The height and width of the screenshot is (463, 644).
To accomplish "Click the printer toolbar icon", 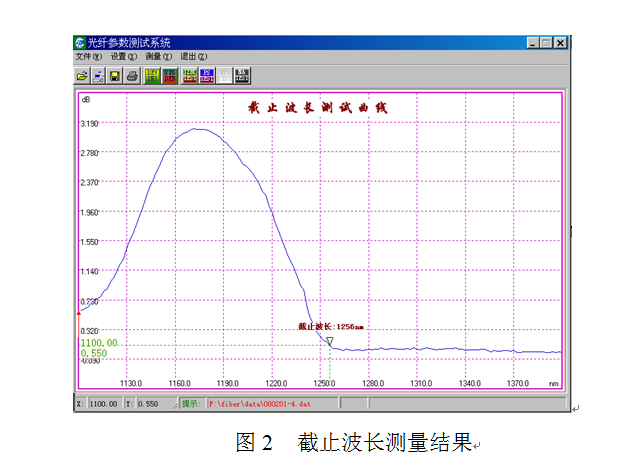I will pyautogui.click(x=132, y=76).
